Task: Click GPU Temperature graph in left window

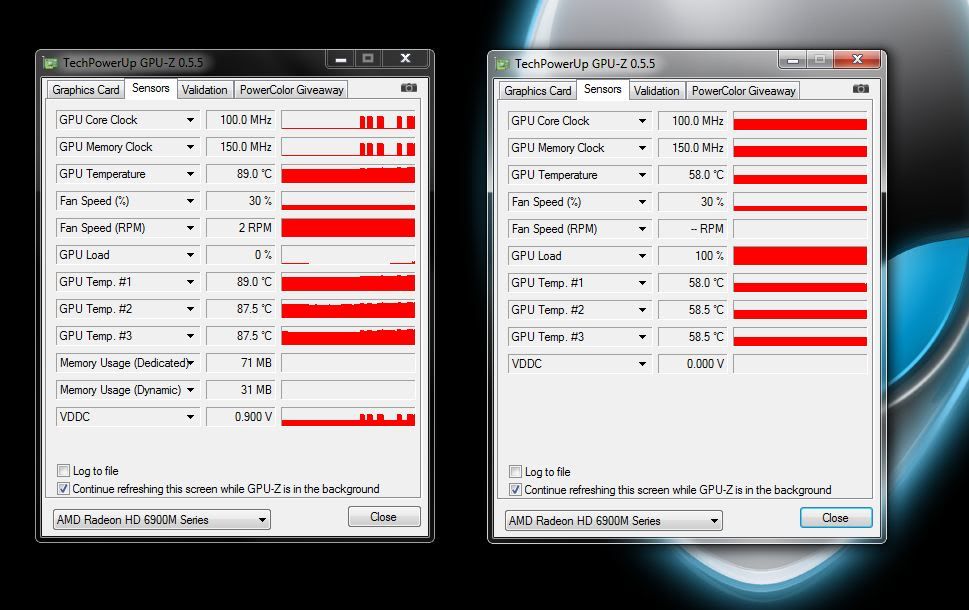Action: pos(348,174)
